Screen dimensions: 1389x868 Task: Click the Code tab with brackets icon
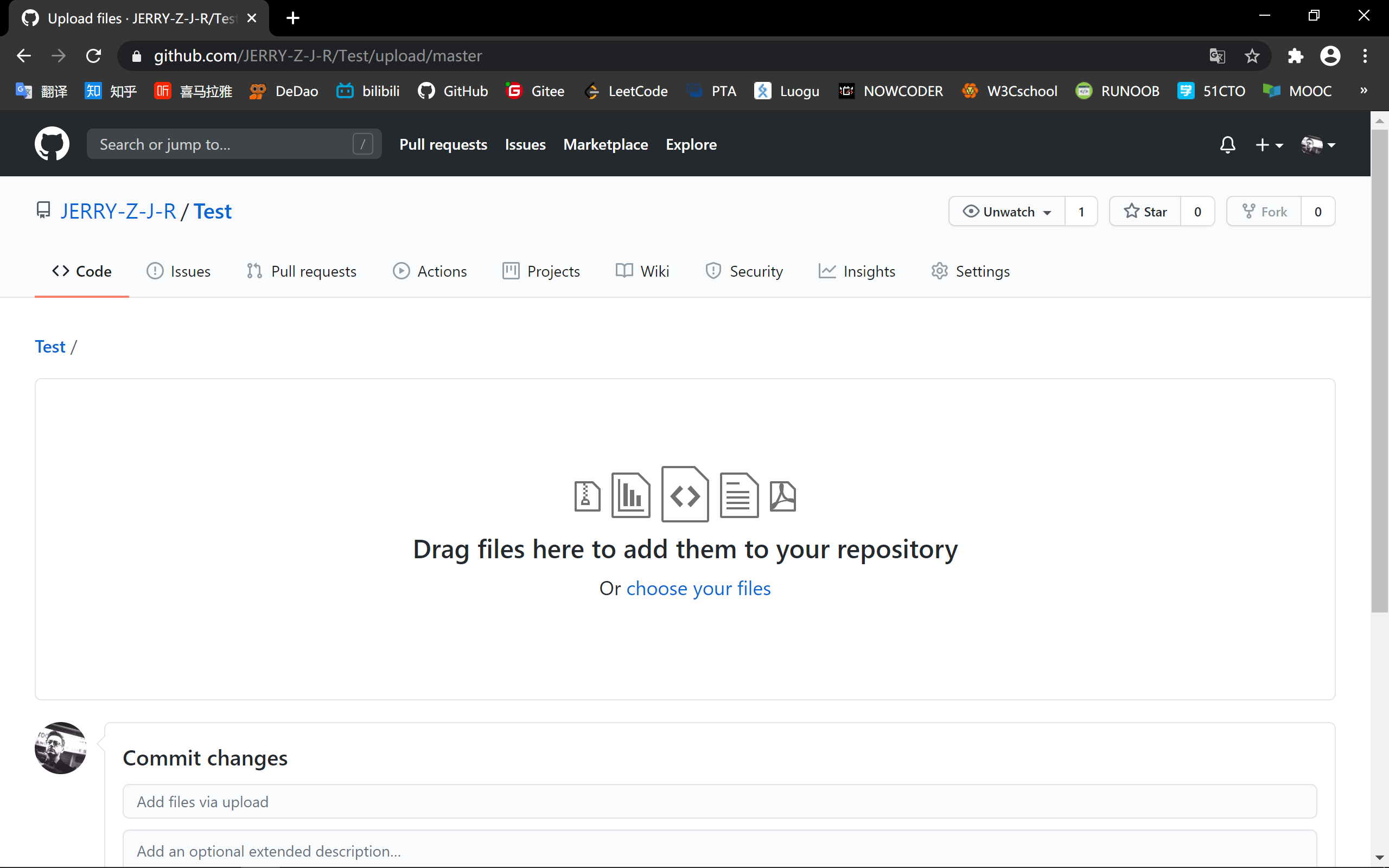point(83,271)
